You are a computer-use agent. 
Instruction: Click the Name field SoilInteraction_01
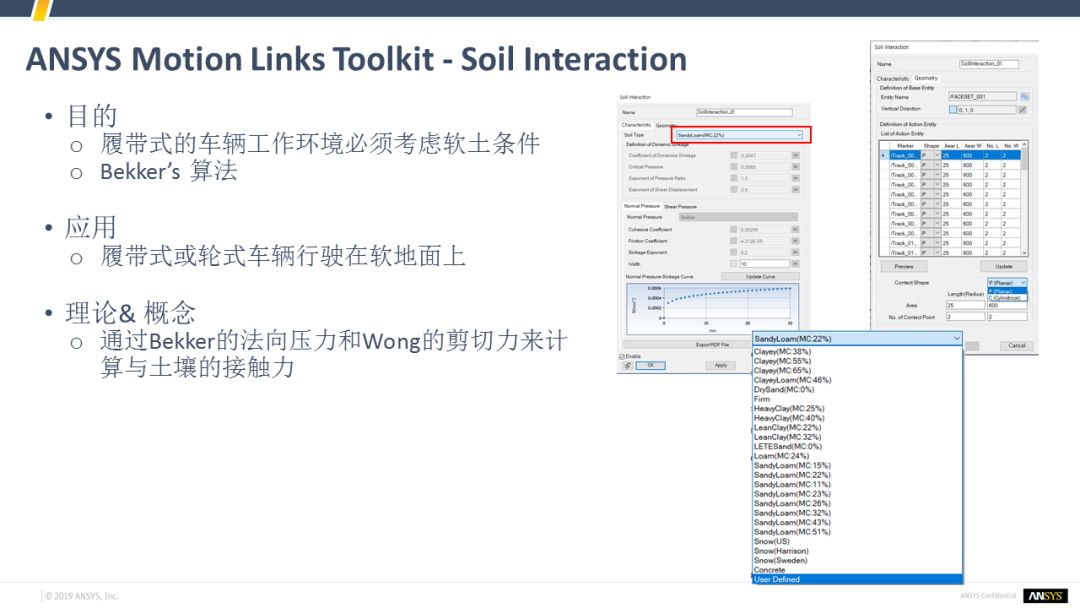tap(988, 64)
